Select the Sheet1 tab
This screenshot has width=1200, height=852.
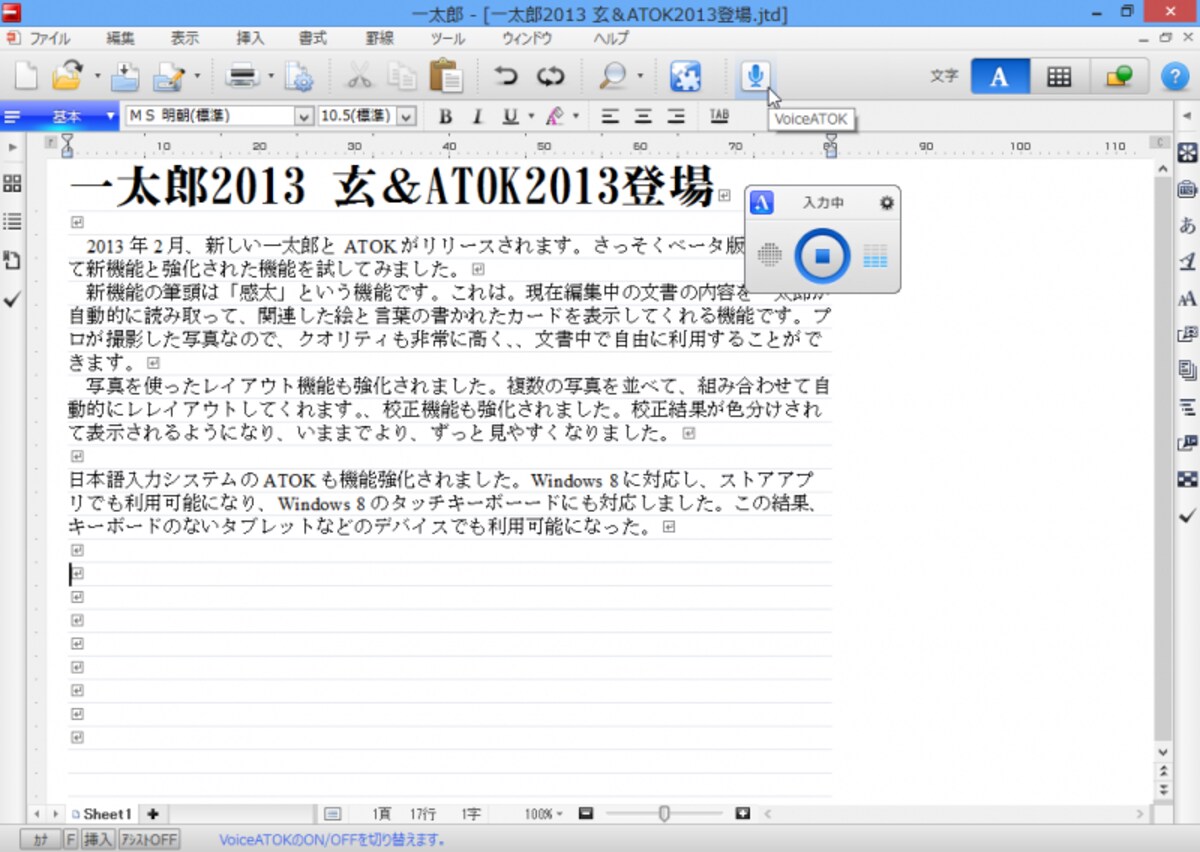101,814
